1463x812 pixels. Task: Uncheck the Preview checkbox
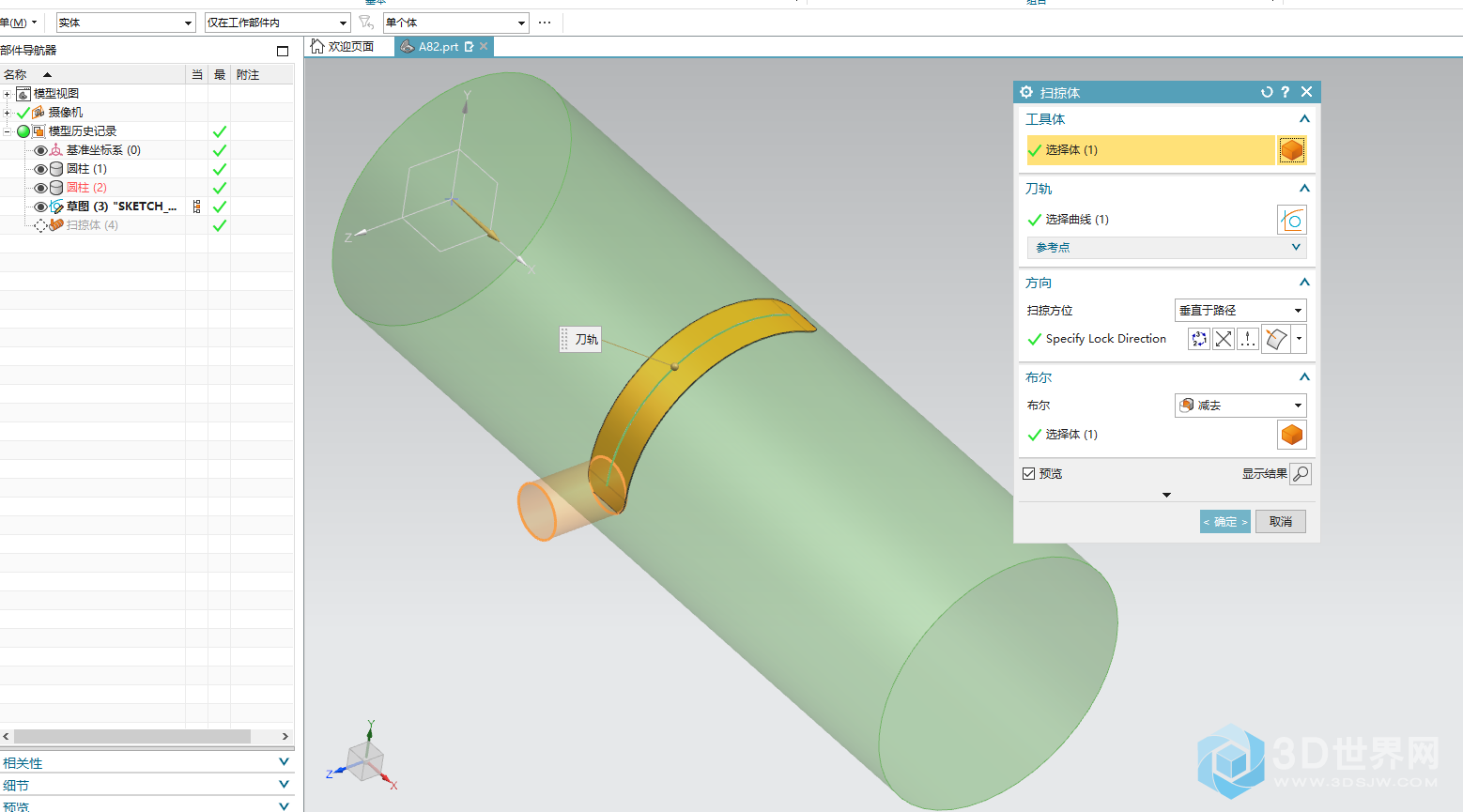point(1029,474)
